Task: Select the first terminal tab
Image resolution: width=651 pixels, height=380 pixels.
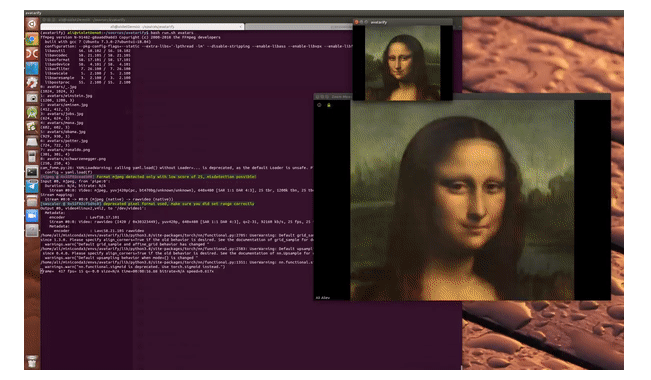Action: [x=142, y=27]
